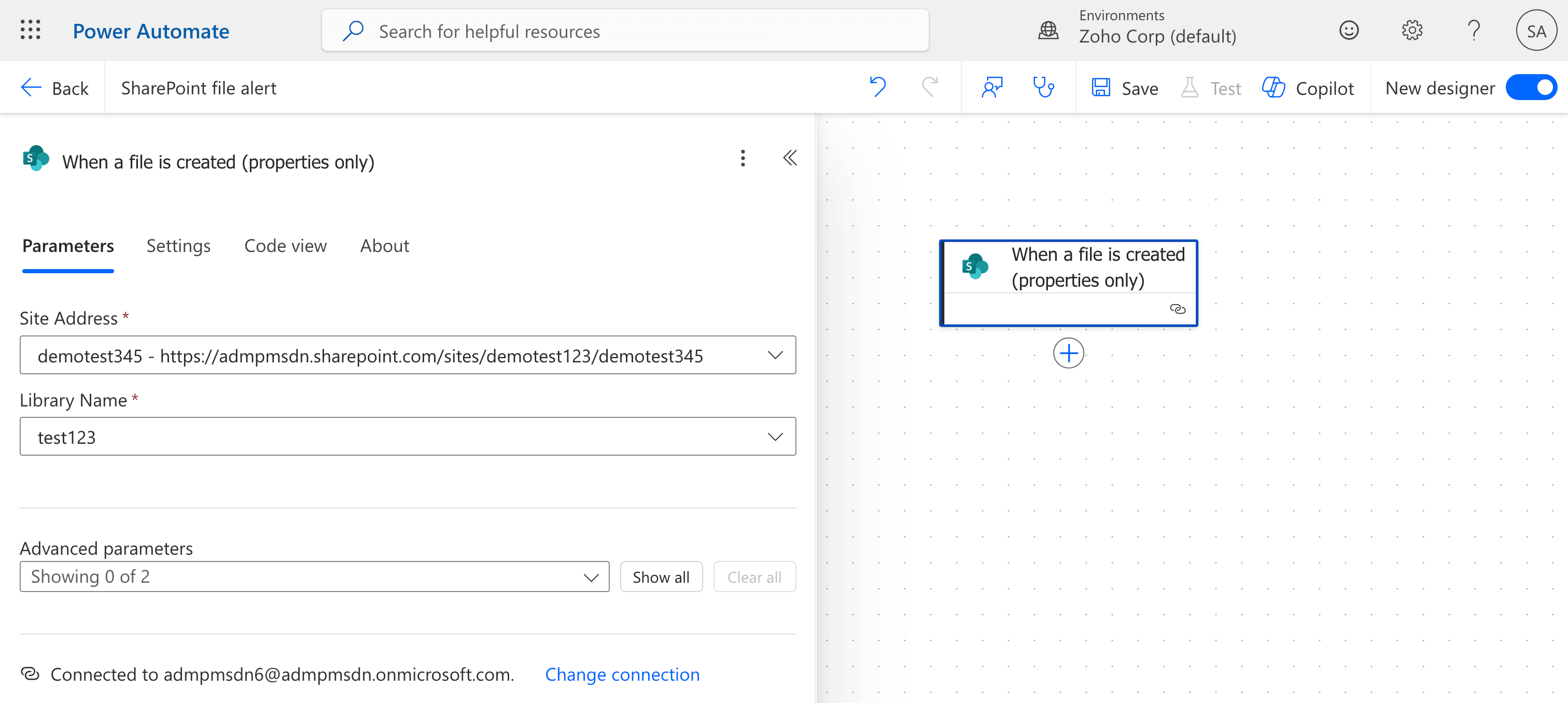The height and width of the screenshot is (703, 1568).
Task: Collapse the trigger configuration pane
Action: pyautogui.click(x=790, y=158)
